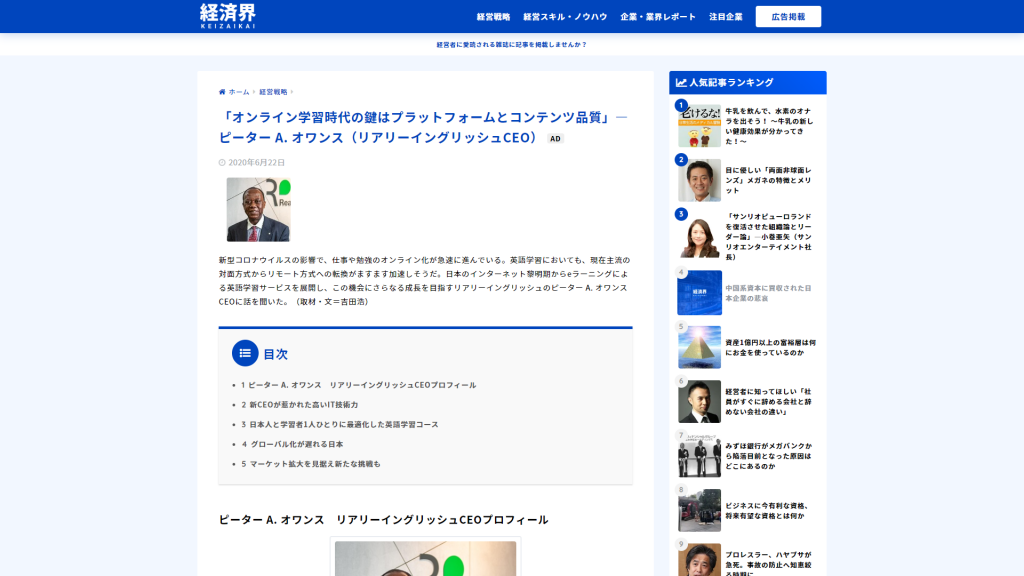
Task: Jump to section 2 新CEOが惹かれた高いIT技術力
Action: click(300, 405)
